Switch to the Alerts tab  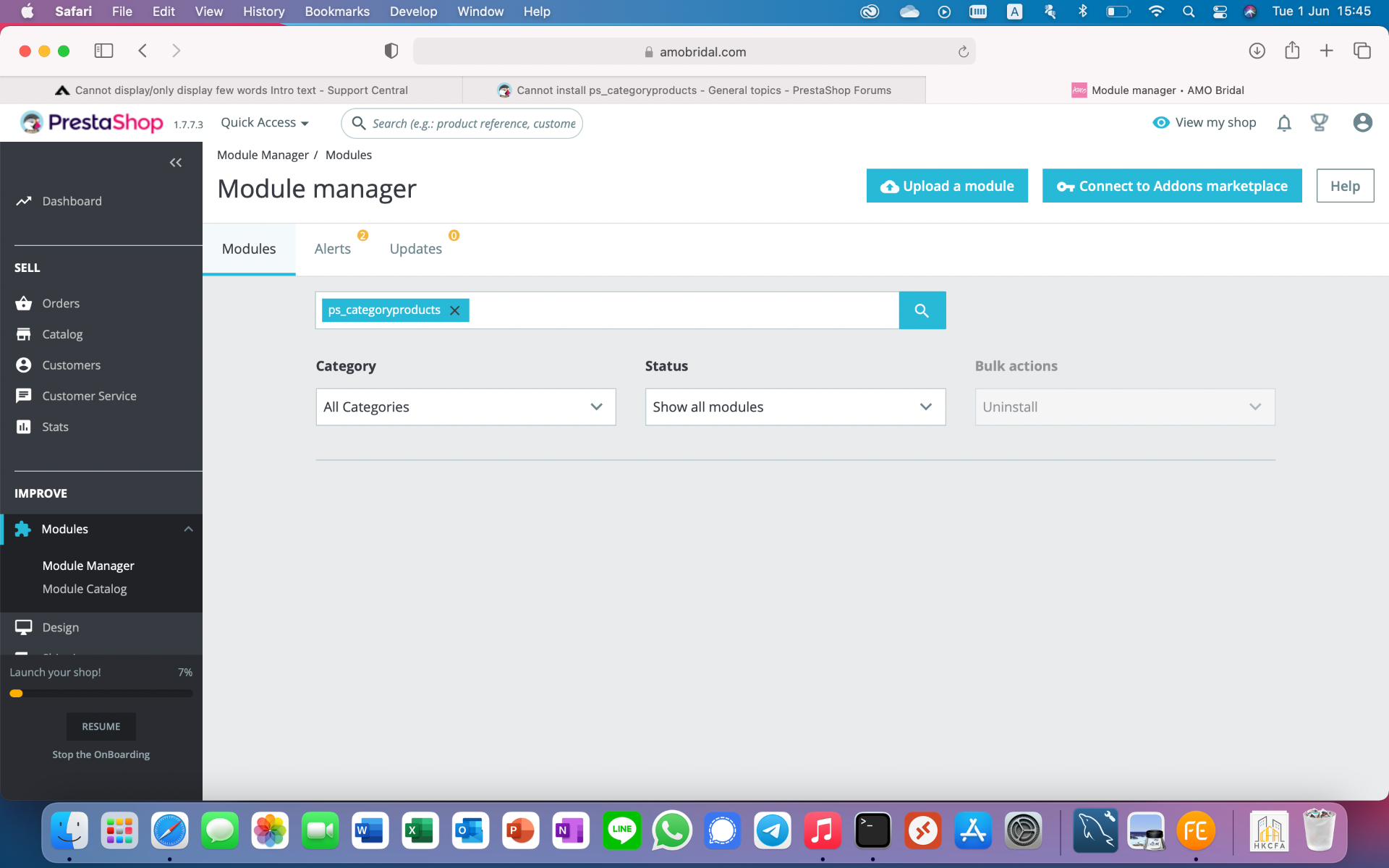click(333, 249)
